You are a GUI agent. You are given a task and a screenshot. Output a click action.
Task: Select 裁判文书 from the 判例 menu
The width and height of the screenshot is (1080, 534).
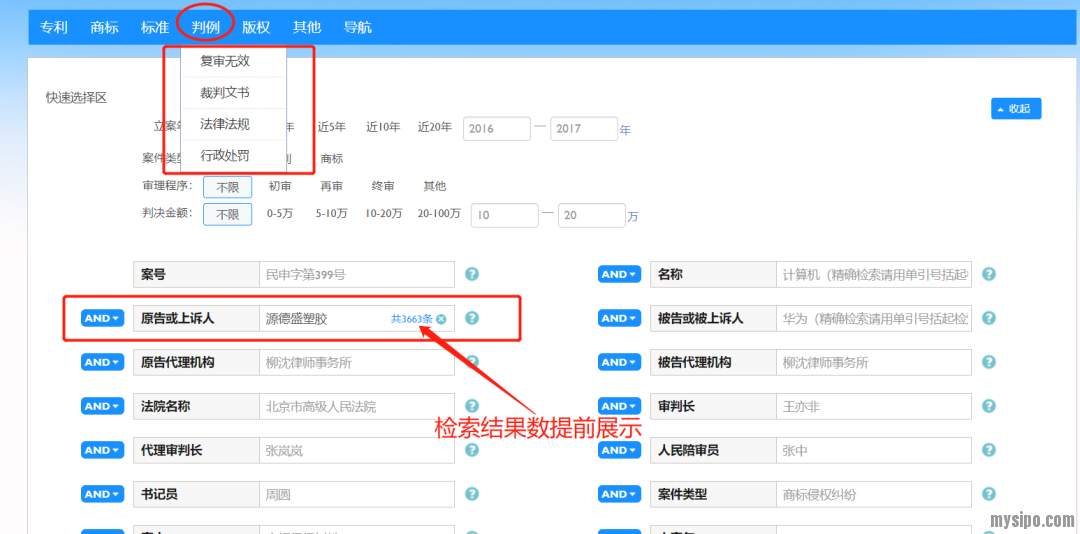(x=225, y=93)
